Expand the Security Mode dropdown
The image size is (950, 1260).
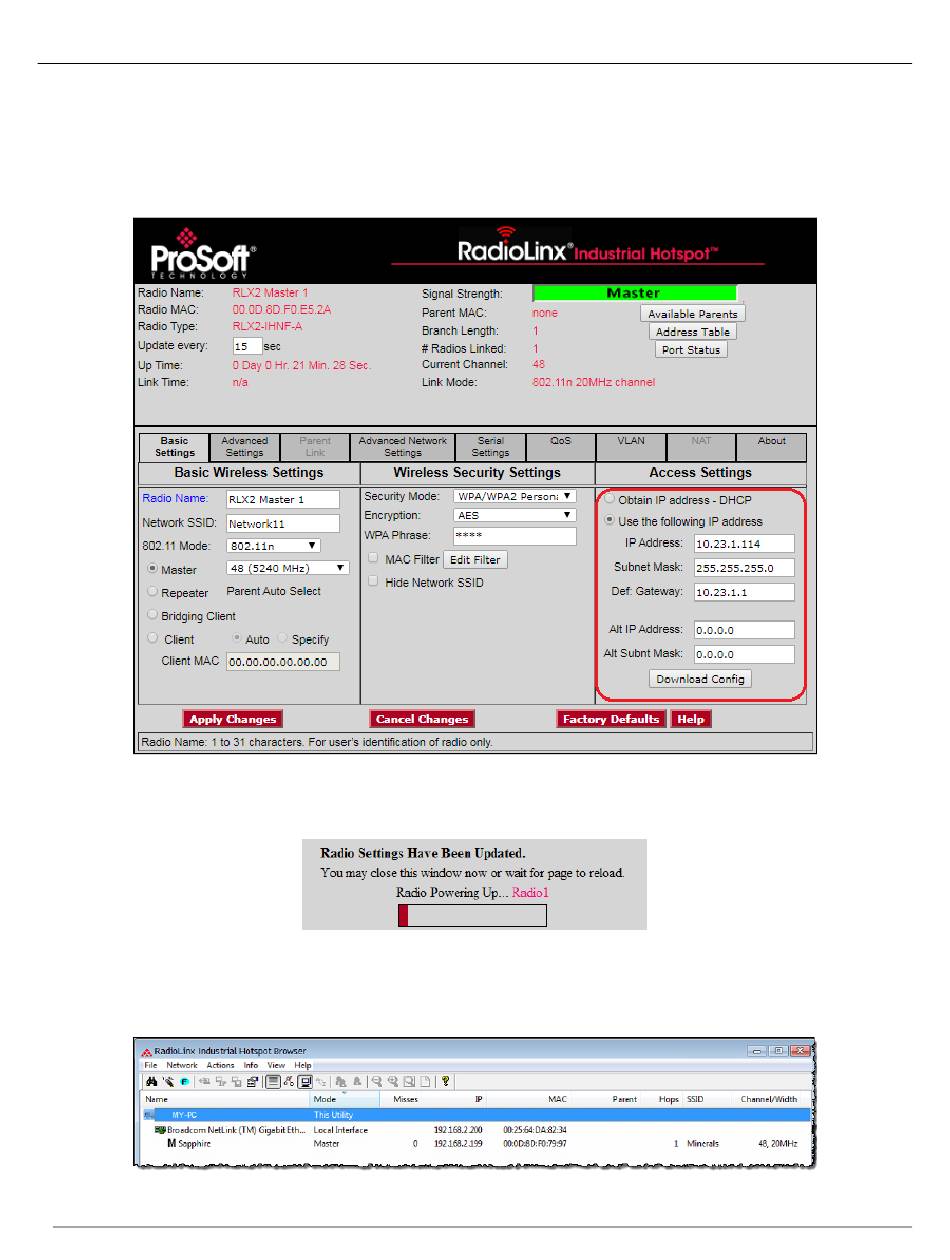click(x=515, y=496)
